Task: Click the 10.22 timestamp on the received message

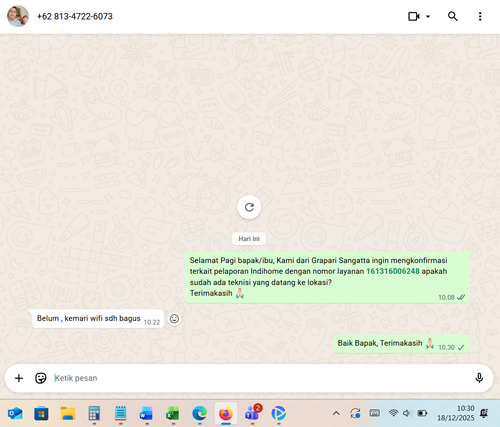Action: pos(152,322)
